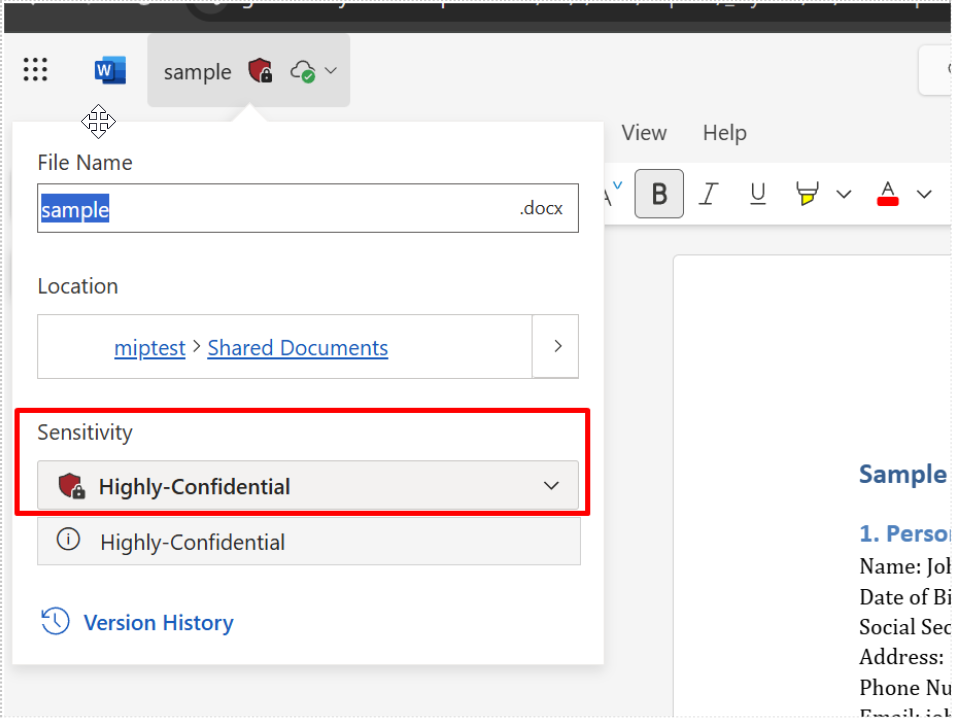Click the info icon next to Highly-Confidential
The width and height of the screenshot is (953, 722).
coord(68,541)
